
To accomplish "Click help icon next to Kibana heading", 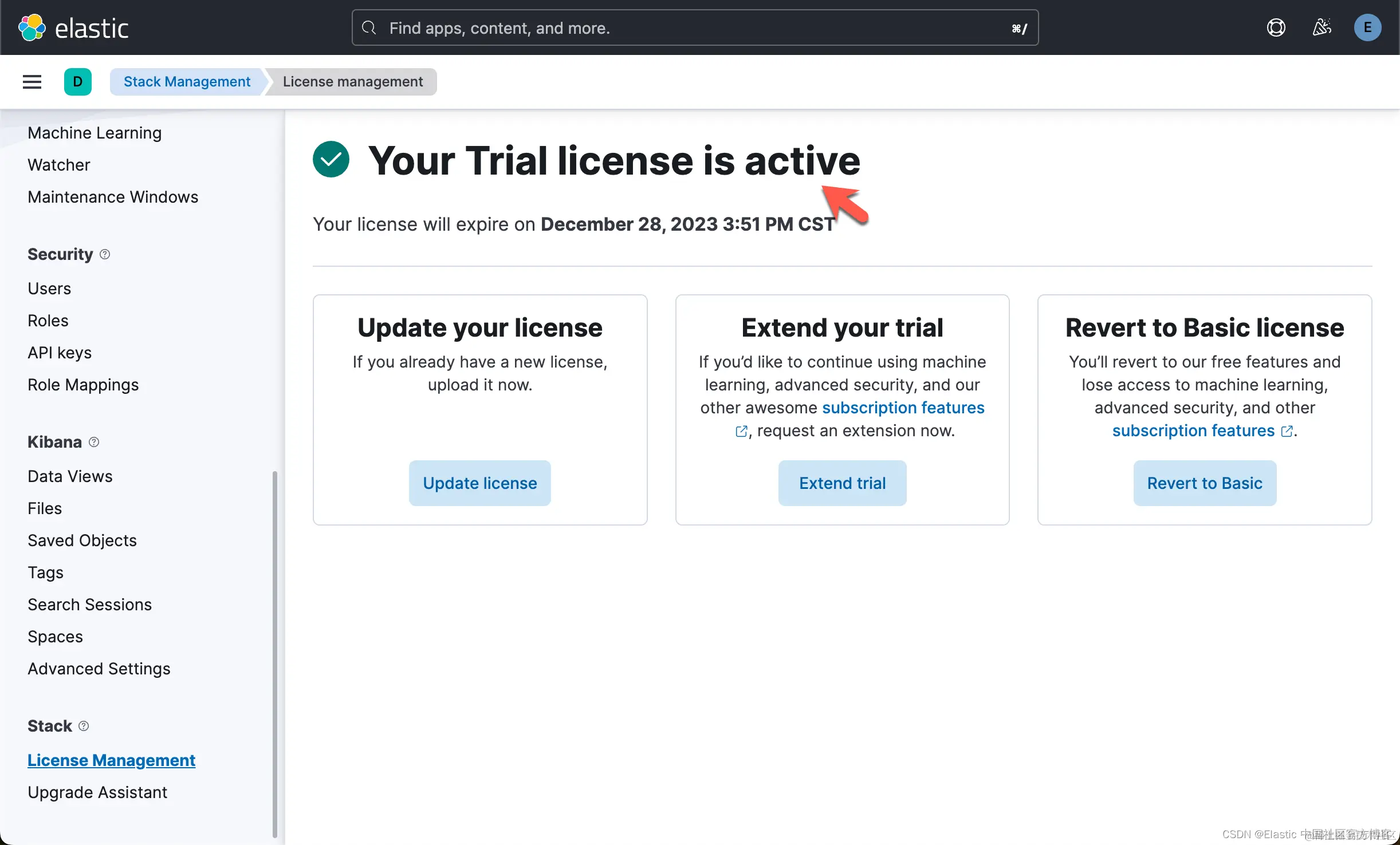I will [94, 442].
